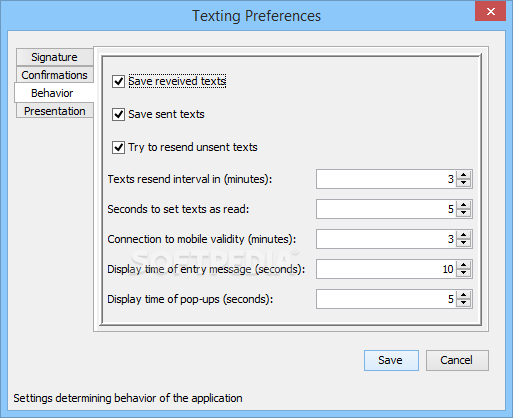Increase seconds to set texts as read
513x418 pixels.
(x=463, y=205)
